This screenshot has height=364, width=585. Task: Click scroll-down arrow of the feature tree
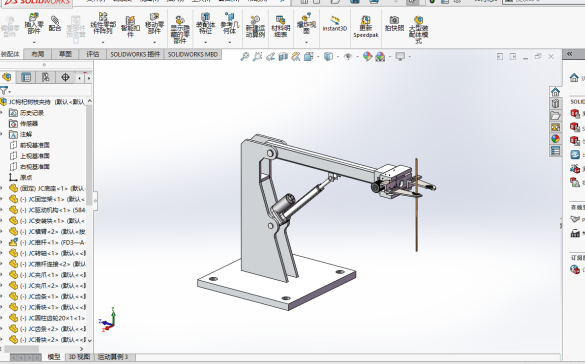(89, 340)
